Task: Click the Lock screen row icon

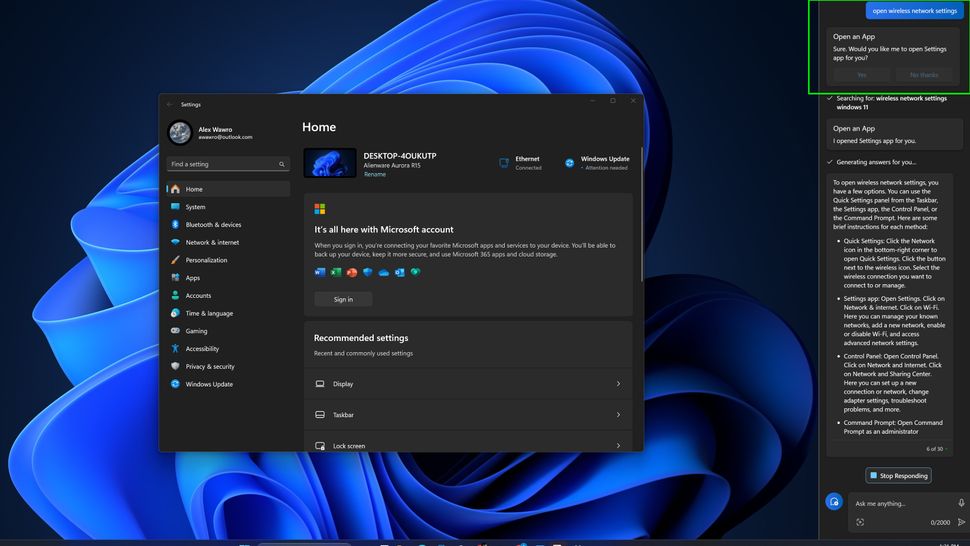Action: click(320, 446)
